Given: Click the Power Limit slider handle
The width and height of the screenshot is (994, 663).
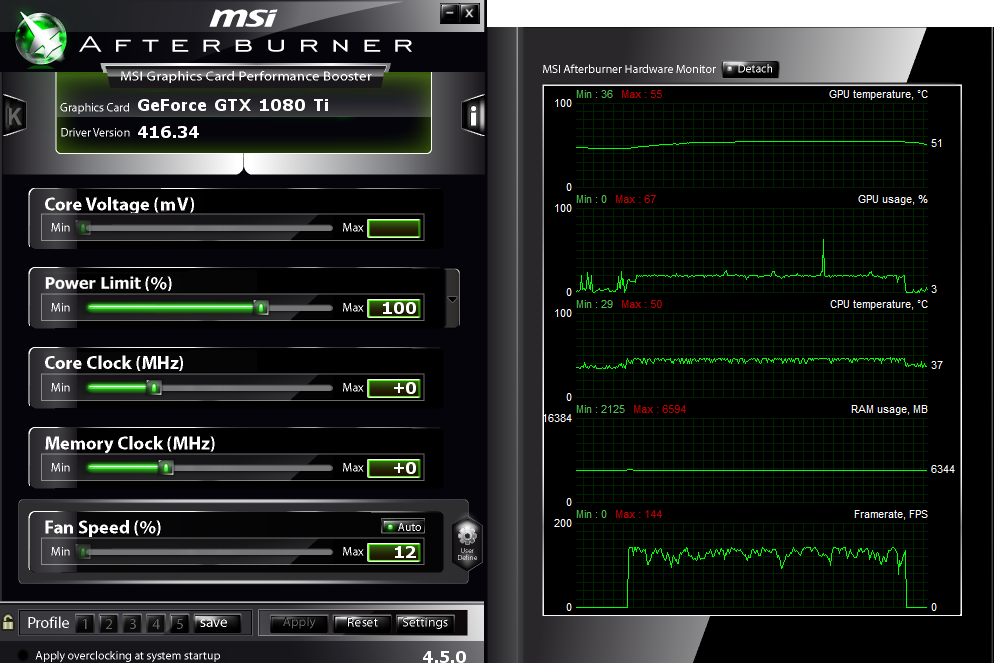Looking at the screenshot, I should [261, 308].
